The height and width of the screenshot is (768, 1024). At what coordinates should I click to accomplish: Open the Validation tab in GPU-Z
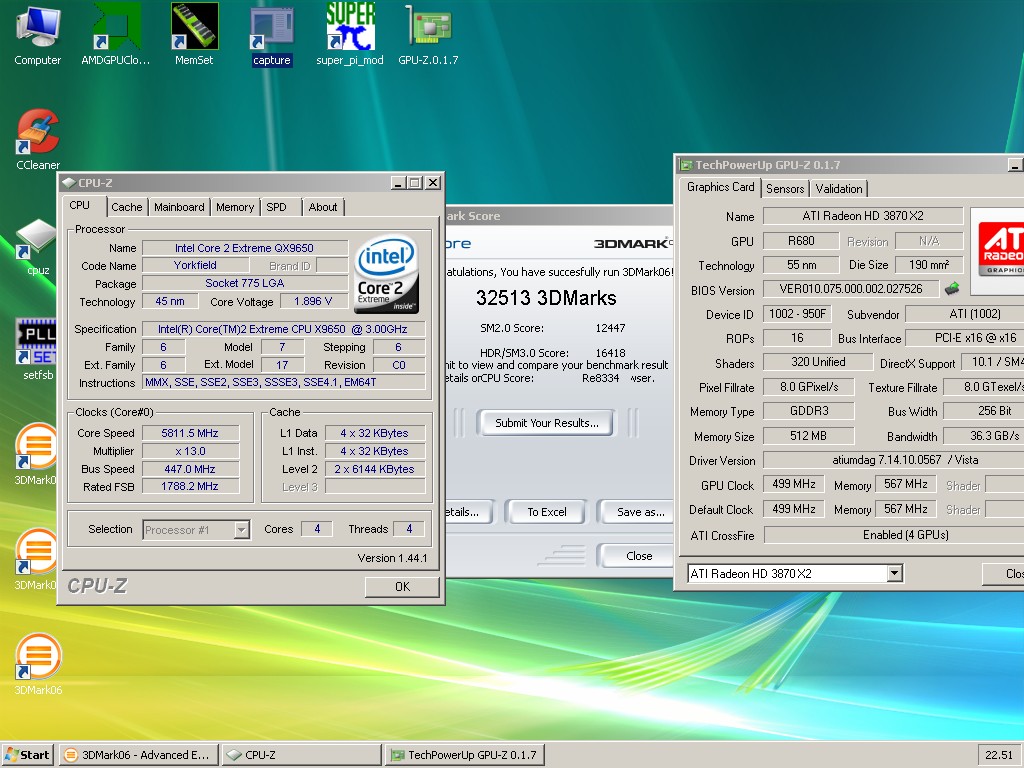(x=839, y=189)
